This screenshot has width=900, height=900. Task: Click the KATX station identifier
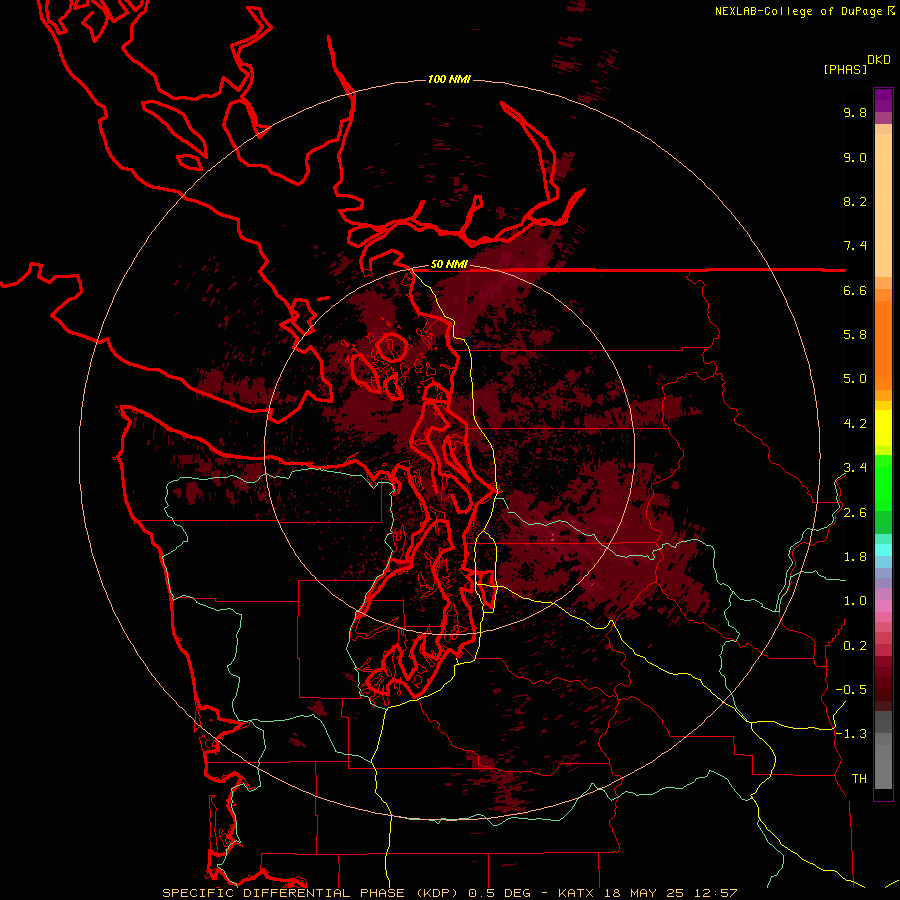(x=577, y=893)
